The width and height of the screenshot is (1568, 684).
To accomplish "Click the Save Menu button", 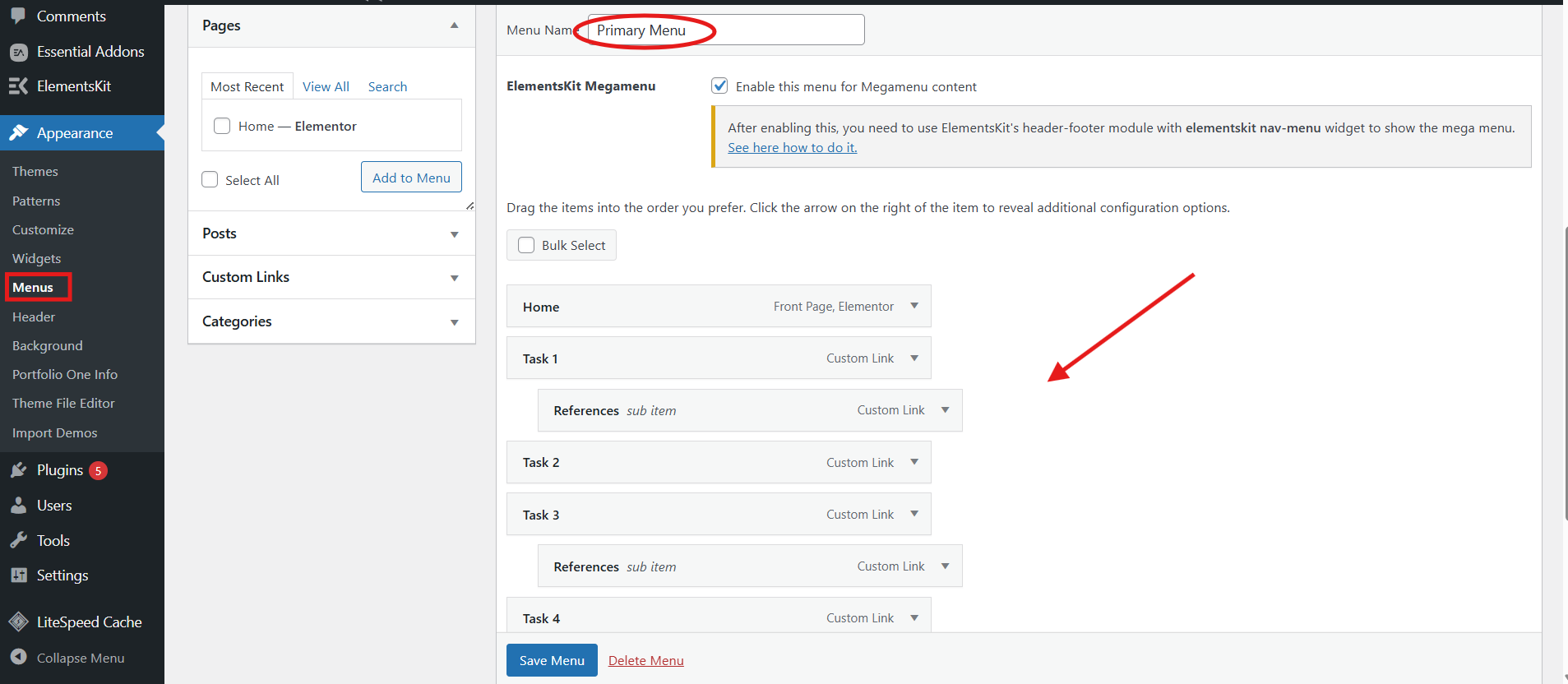I will pos(552,660).
